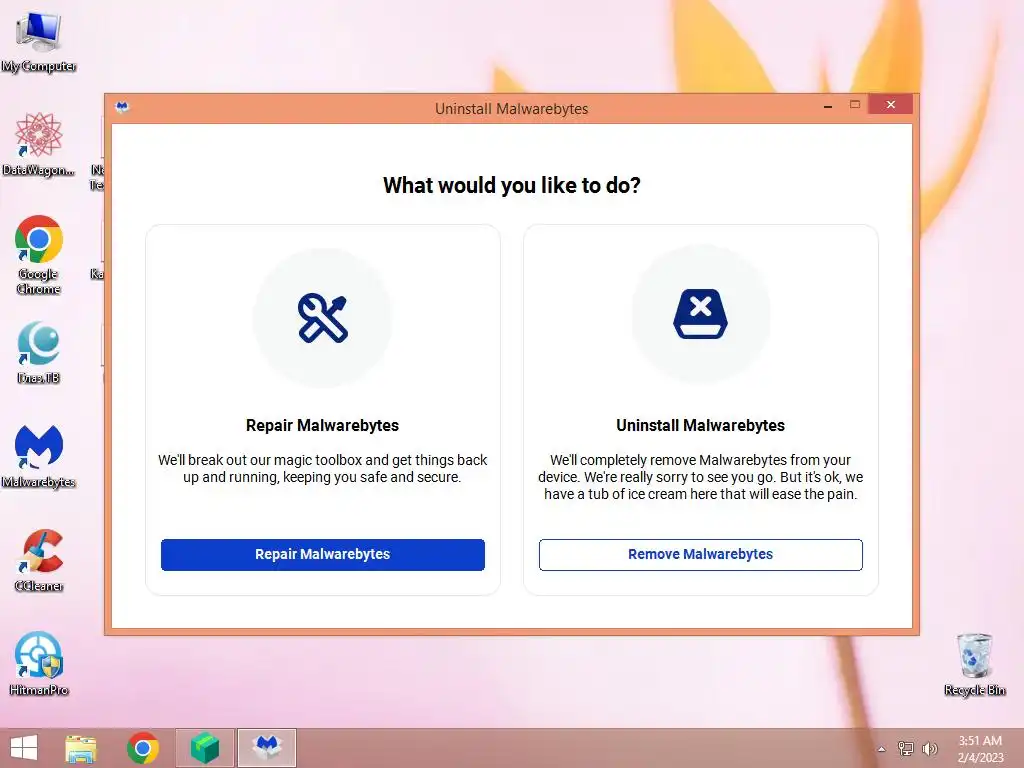Select the CCleaner desktop shortcut
Screen dimensions: 1024x768
(x=39, y=561)
